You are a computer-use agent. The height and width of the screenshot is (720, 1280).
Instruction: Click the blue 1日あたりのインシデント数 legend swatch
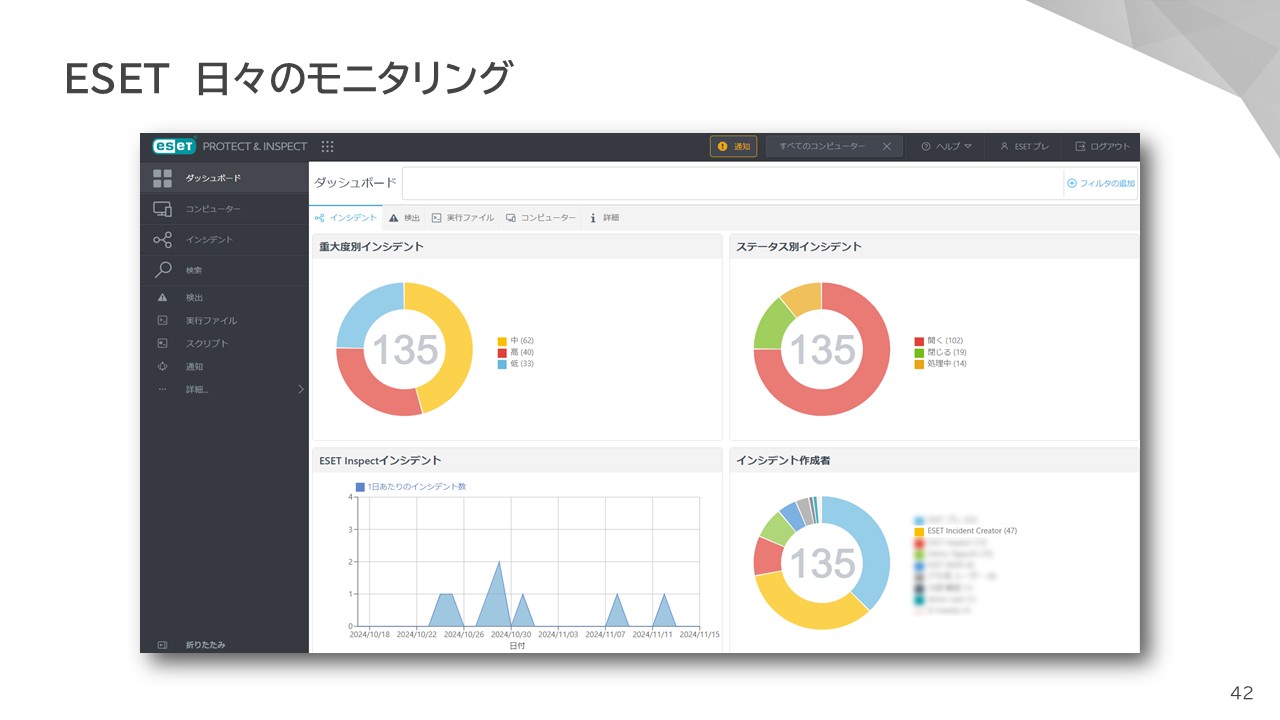click(x=361, y=487)
